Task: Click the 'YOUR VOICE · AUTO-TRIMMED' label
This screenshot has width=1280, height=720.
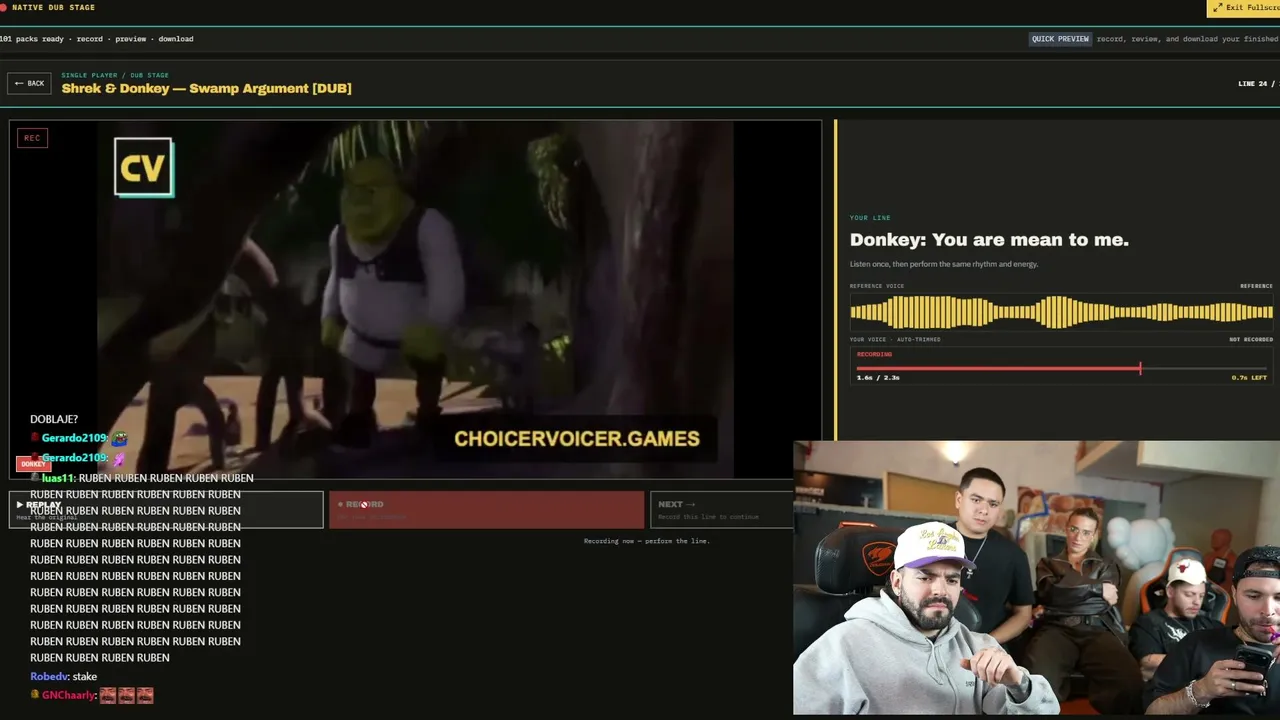Action: [x=895, y=340]
